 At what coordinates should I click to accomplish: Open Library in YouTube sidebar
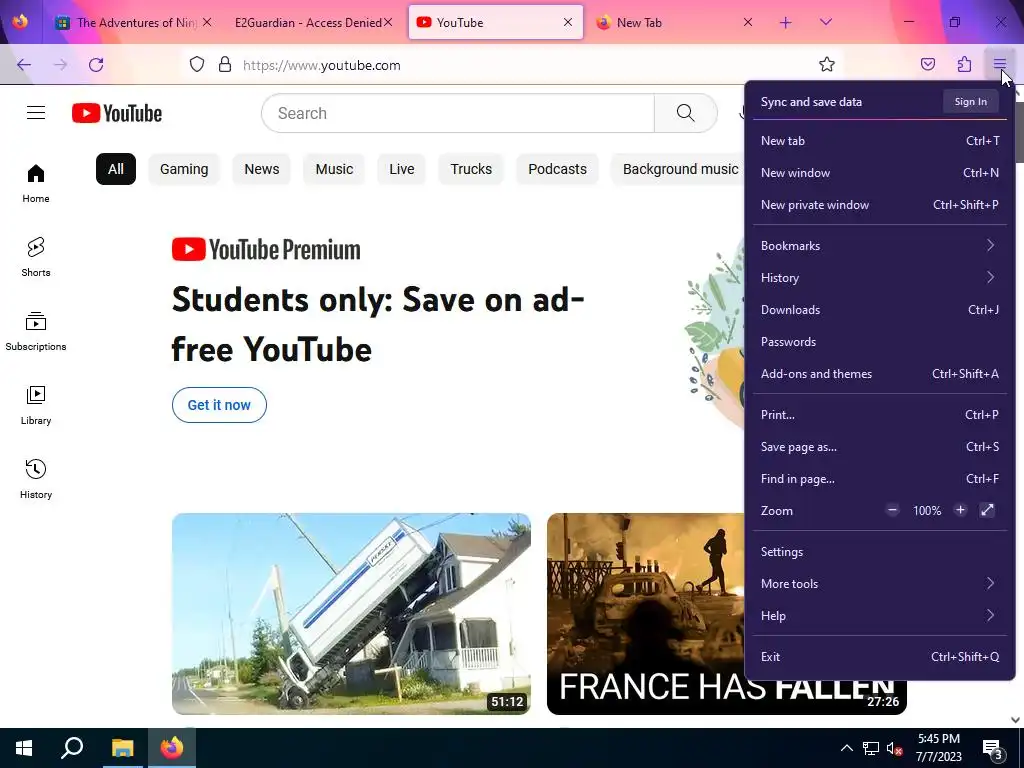point(36,406)
